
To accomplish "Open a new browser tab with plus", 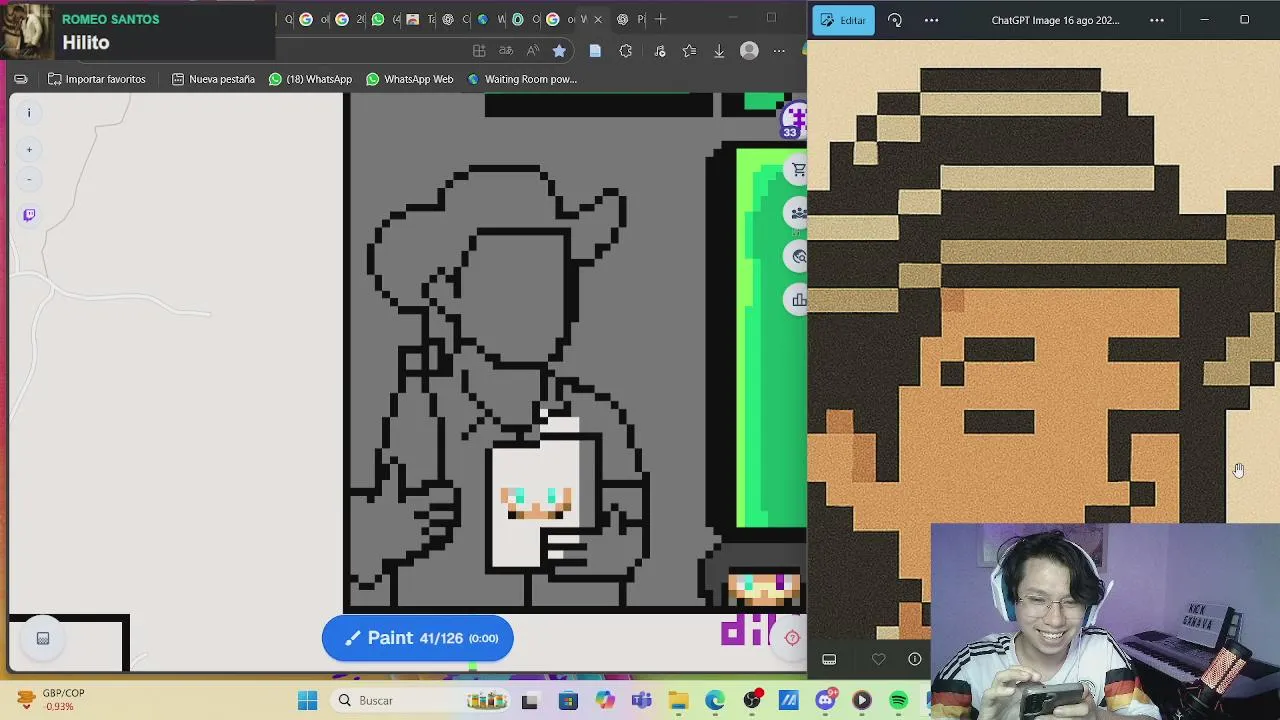I will coord(660,19).
